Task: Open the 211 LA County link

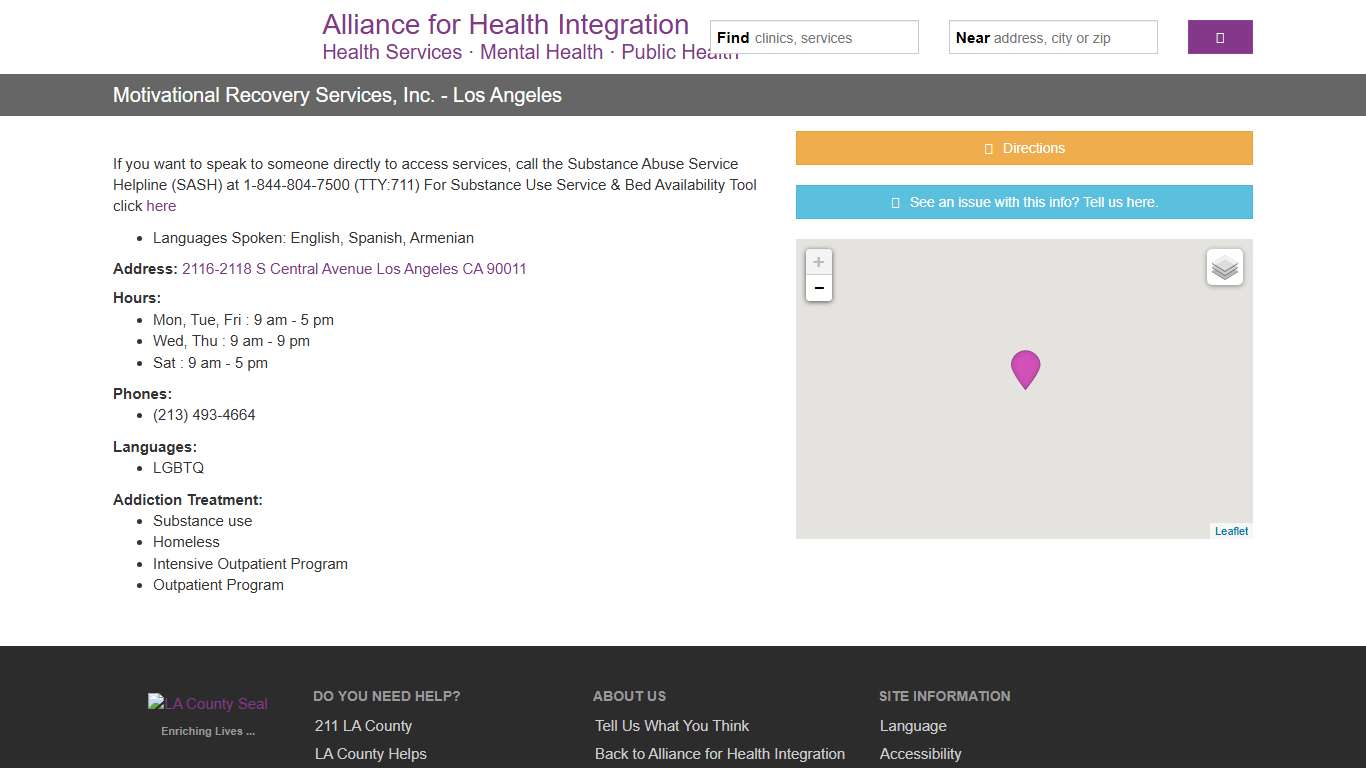Action: tap(363, 726)
